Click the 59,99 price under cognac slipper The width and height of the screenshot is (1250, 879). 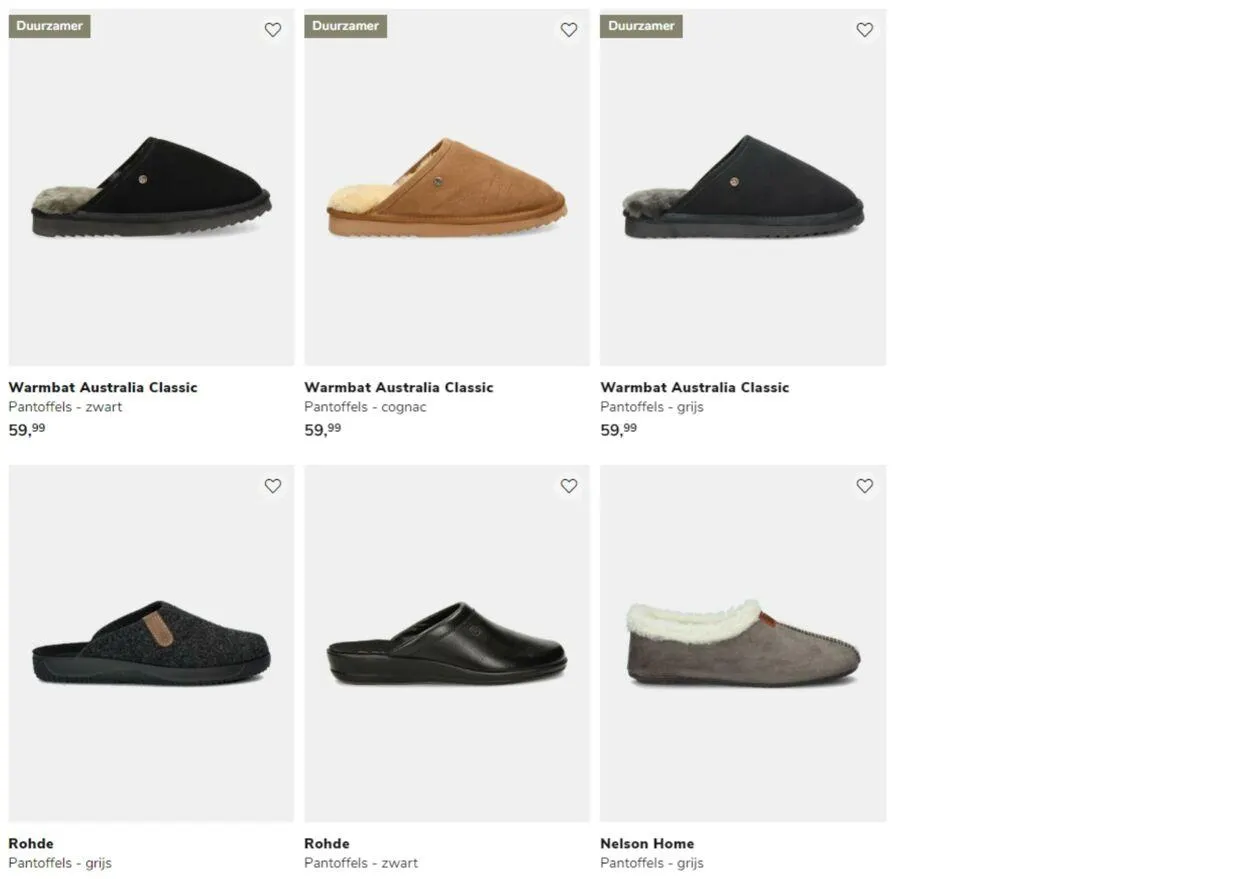click(x=323, y=430)
